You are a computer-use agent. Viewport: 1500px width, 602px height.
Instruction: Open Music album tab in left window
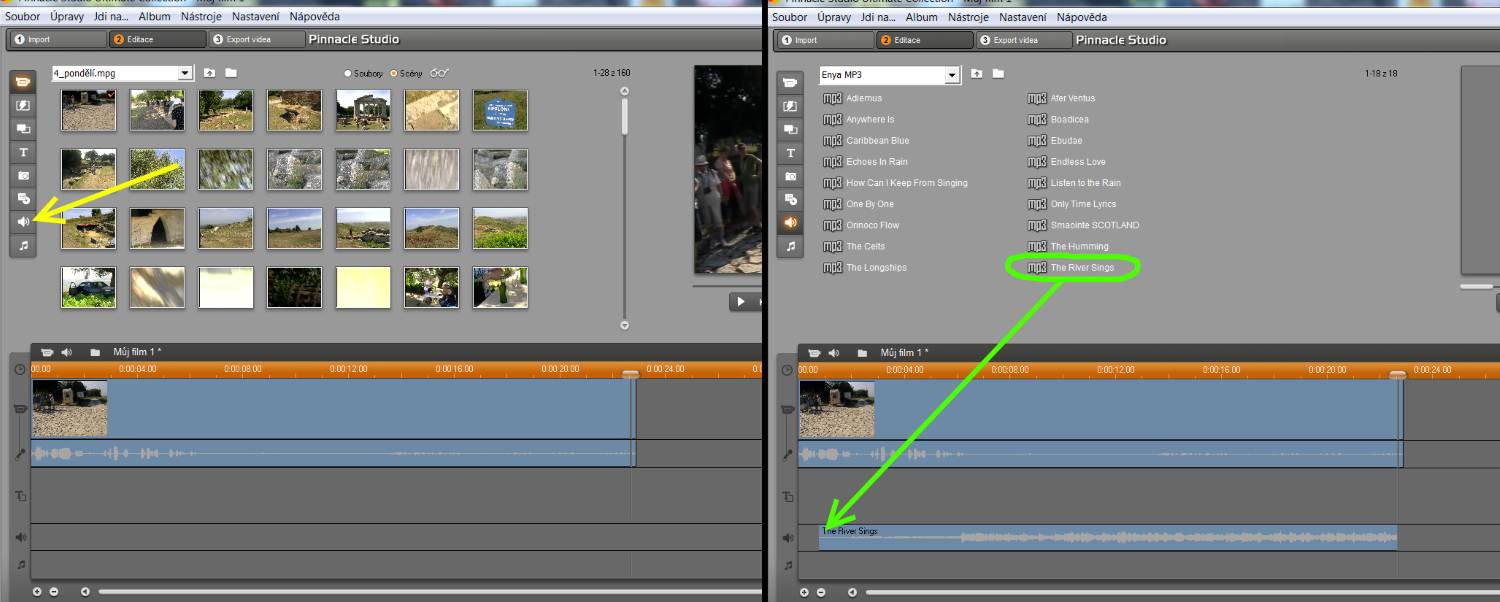coord(23,245)
